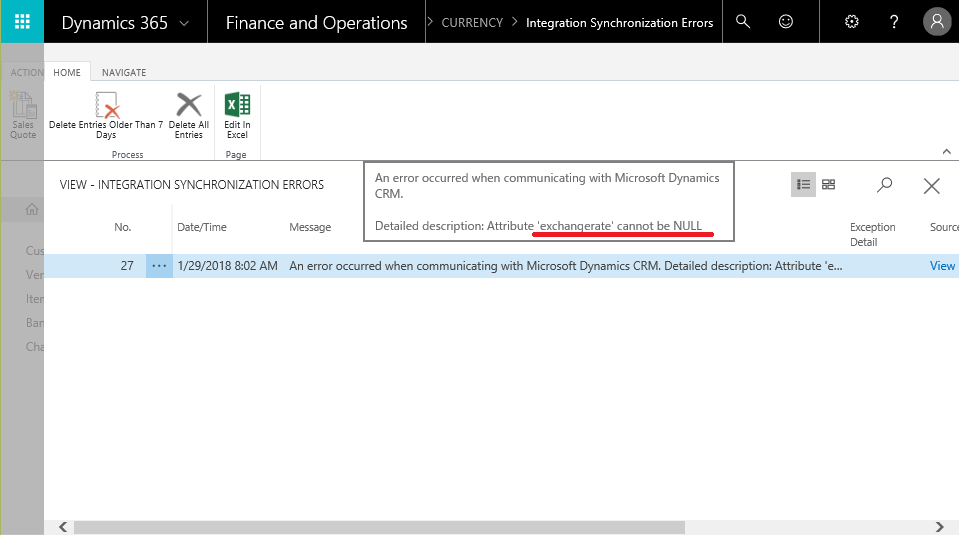Click Delete Entries Older Than 7 Days

[106, 116]
